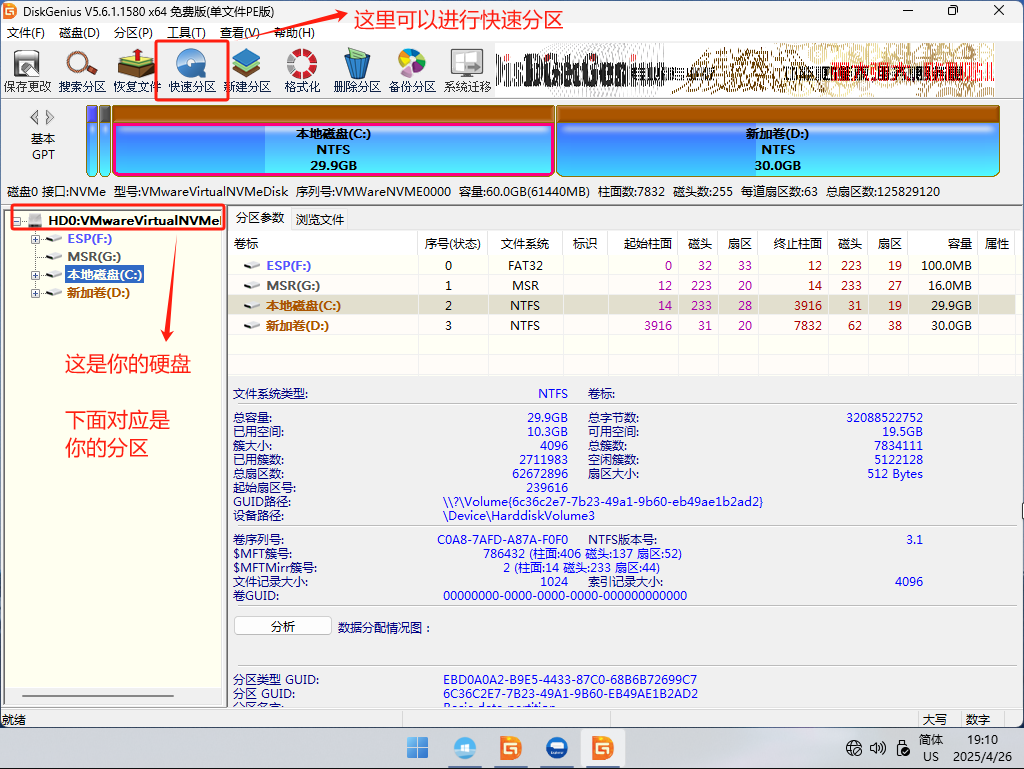Select 本地磁盘(C:) in the disk tree

click(104, 275)
